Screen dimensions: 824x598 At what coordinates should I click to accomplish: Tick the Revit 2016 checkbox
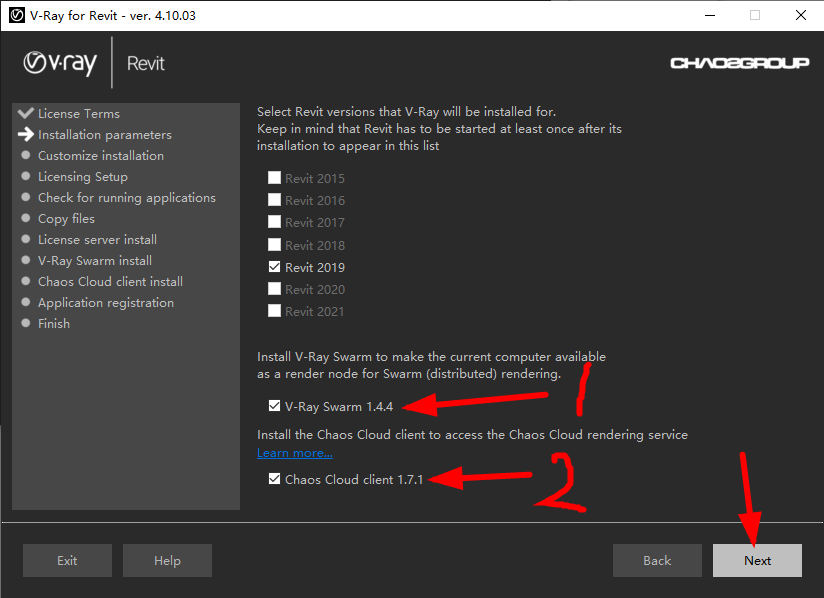[274, 200]
